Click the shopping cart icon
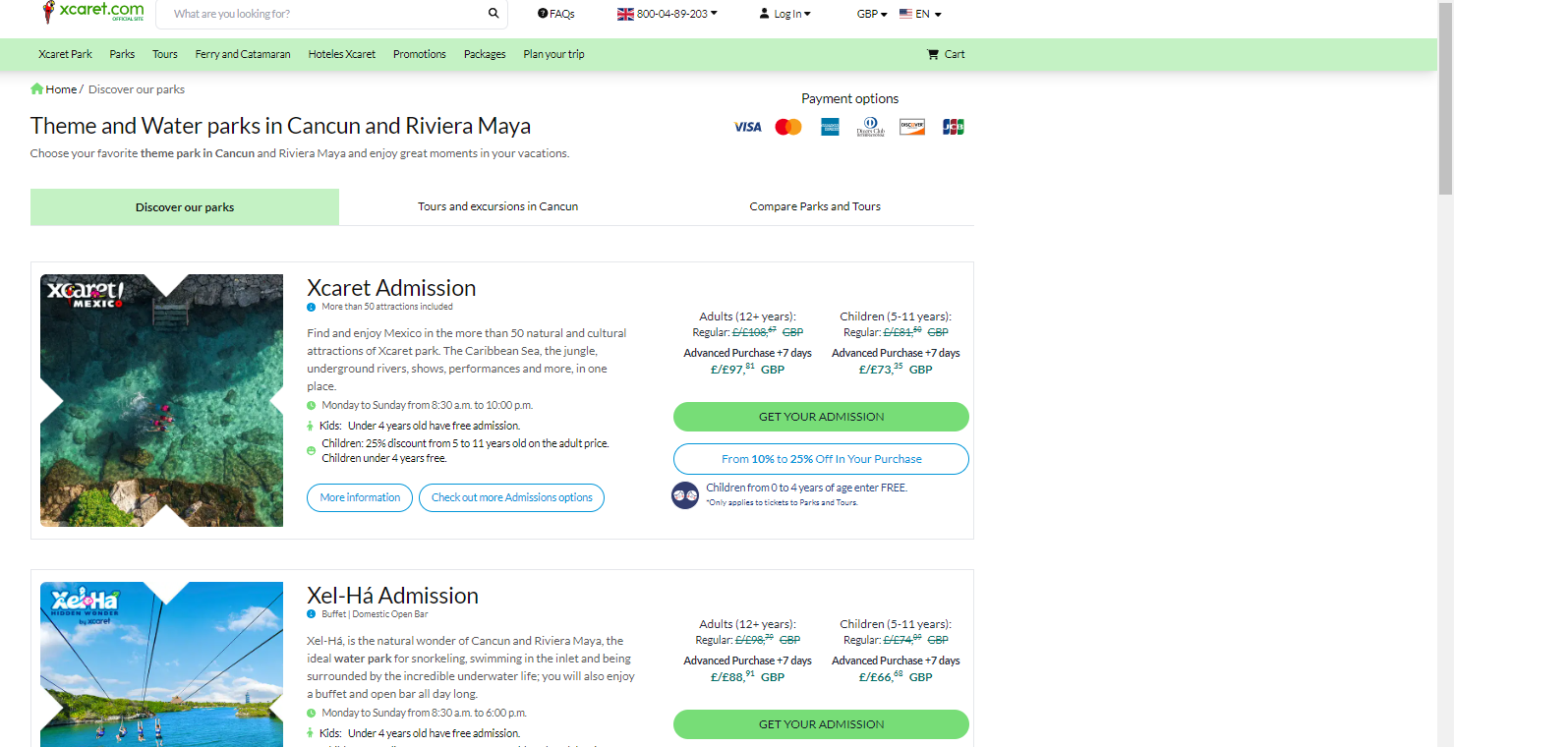The width and height of the screenshot is (1568, 747). (x=933, y=55)
